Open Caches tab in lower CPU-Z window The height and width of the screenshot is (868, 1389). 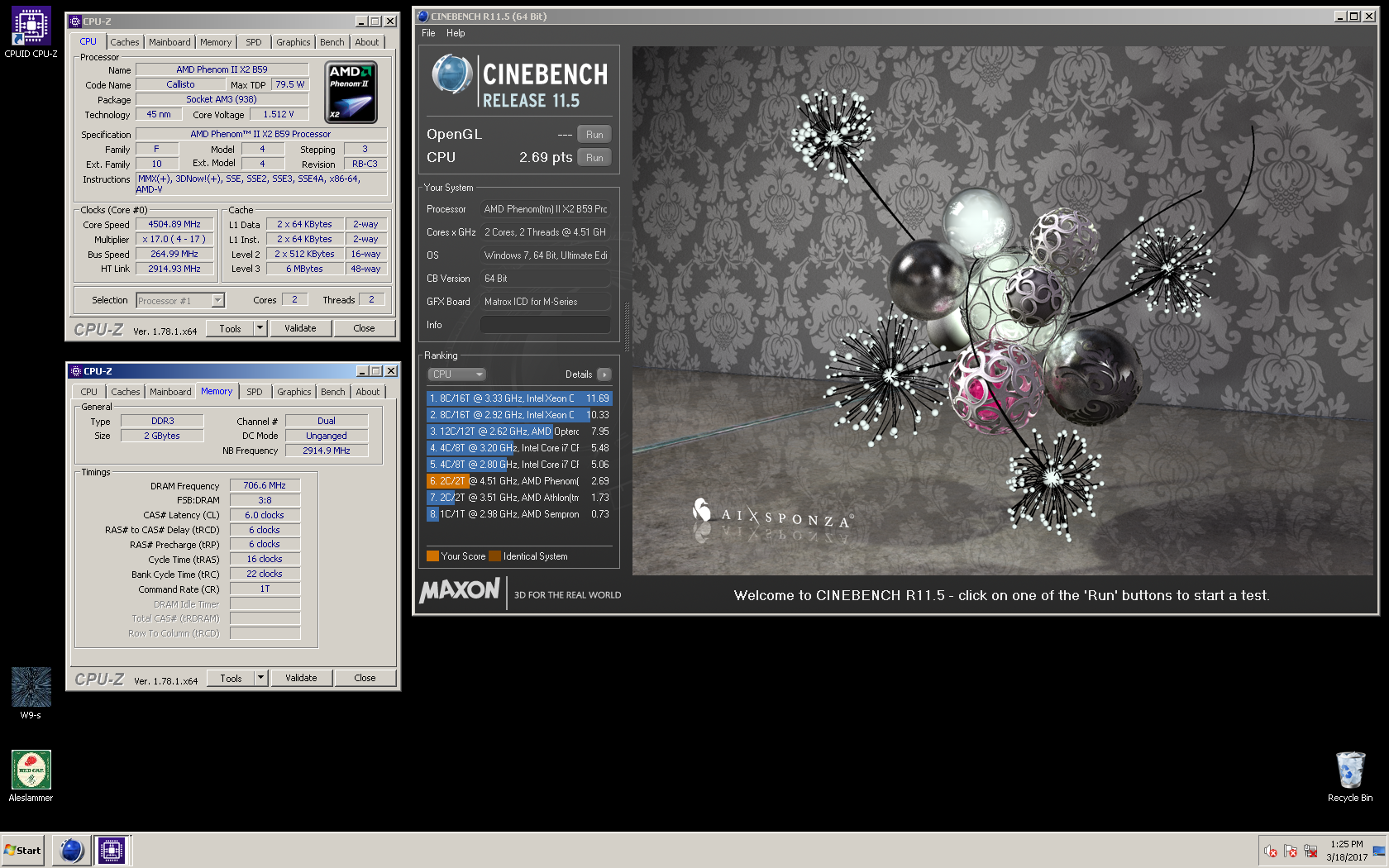pyautogui.click(x=126, y=392)
